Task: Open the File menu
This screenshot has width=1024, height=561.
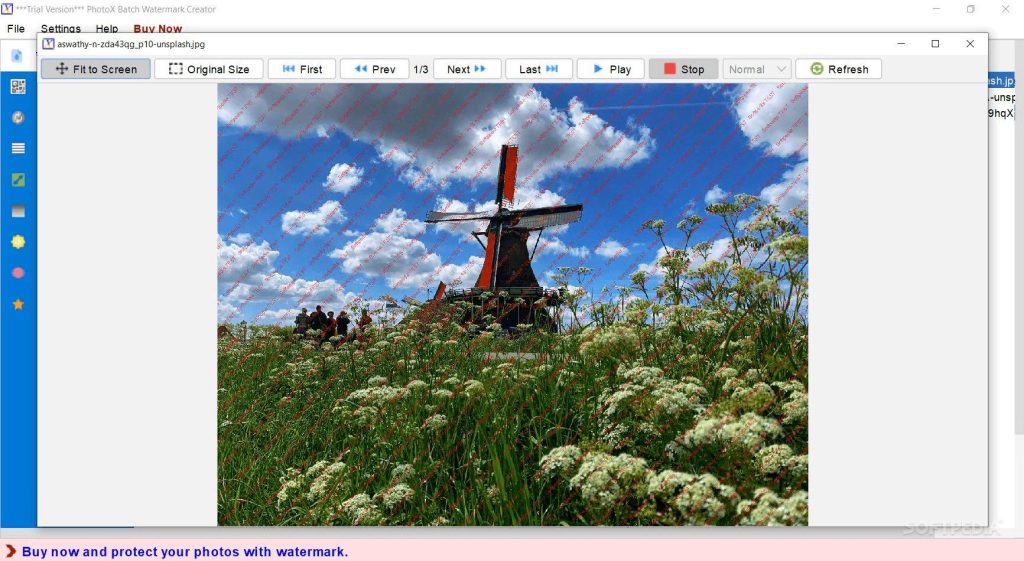Action: (16, 29)
